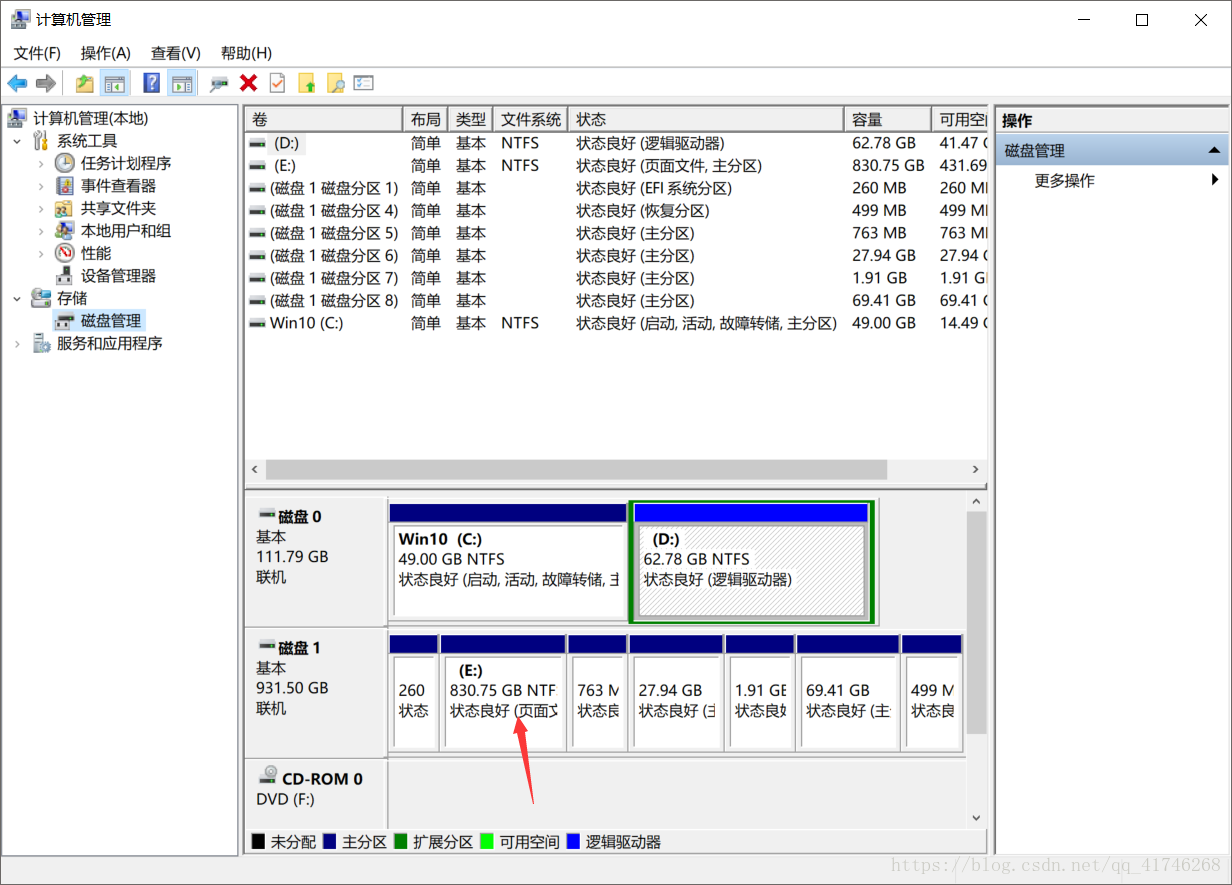Select row 磁盘 1 磁盘分区 1
The image size is (1232, 885).
coord(616,188)
